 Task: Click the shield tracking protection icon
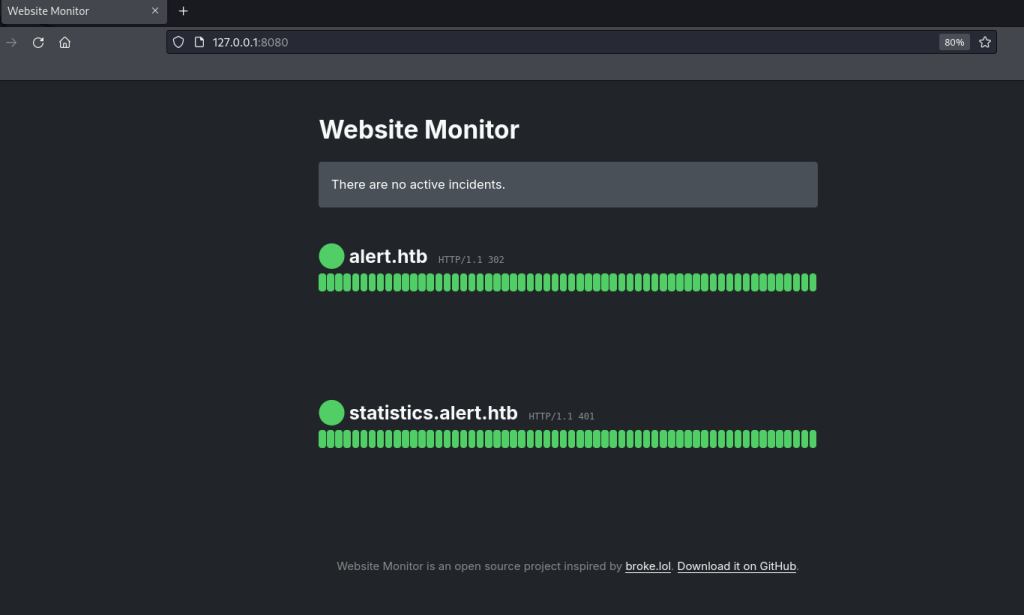click(x=179, y=42)
